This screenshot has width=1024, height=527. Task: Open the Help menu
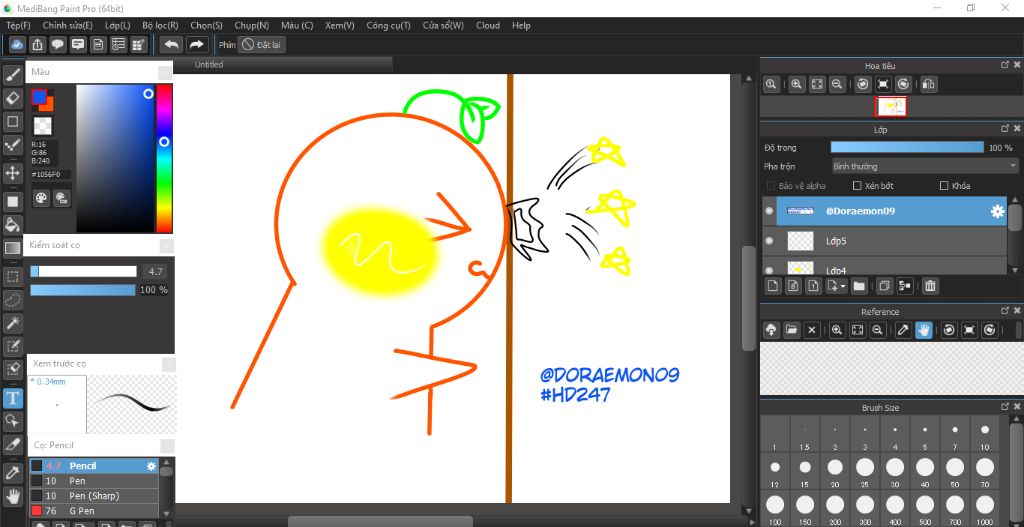tap(521, 25)
